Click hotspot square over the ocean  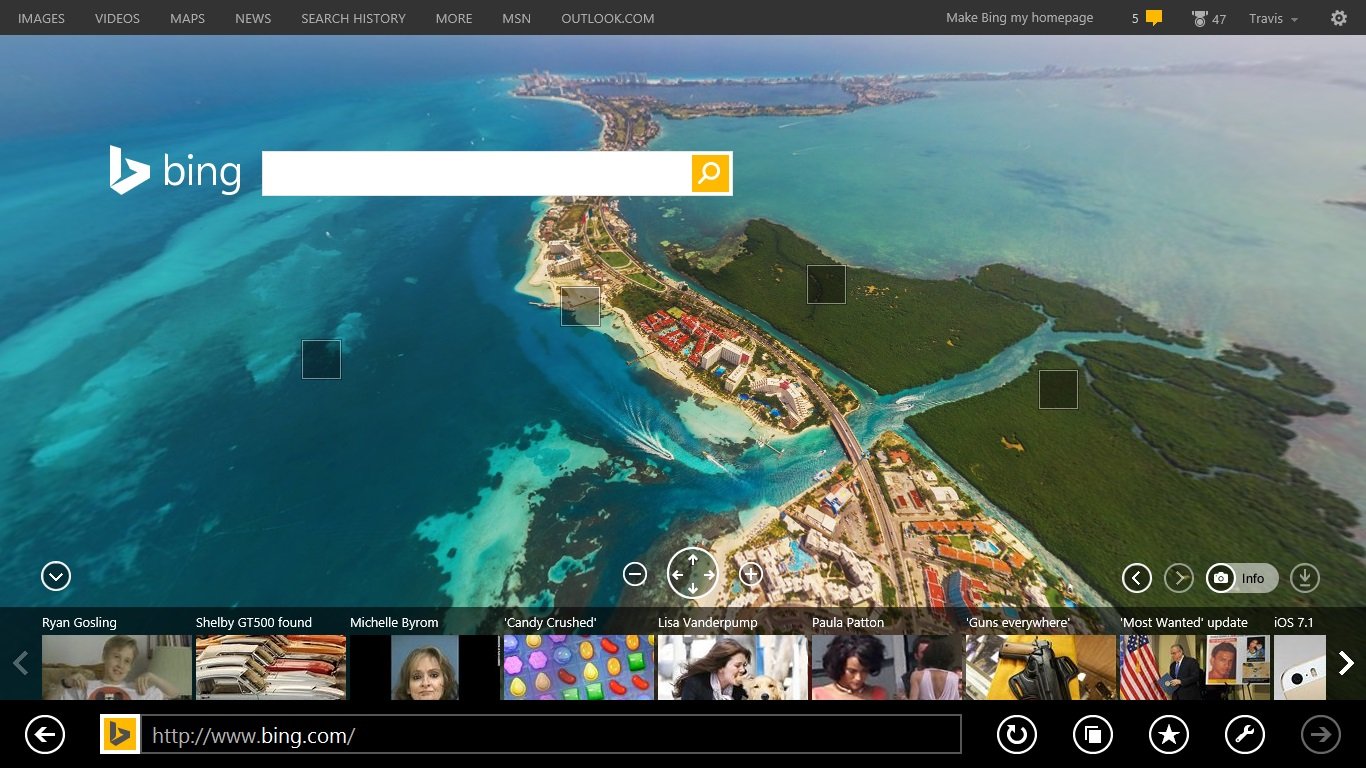click(x=321, y=359)
